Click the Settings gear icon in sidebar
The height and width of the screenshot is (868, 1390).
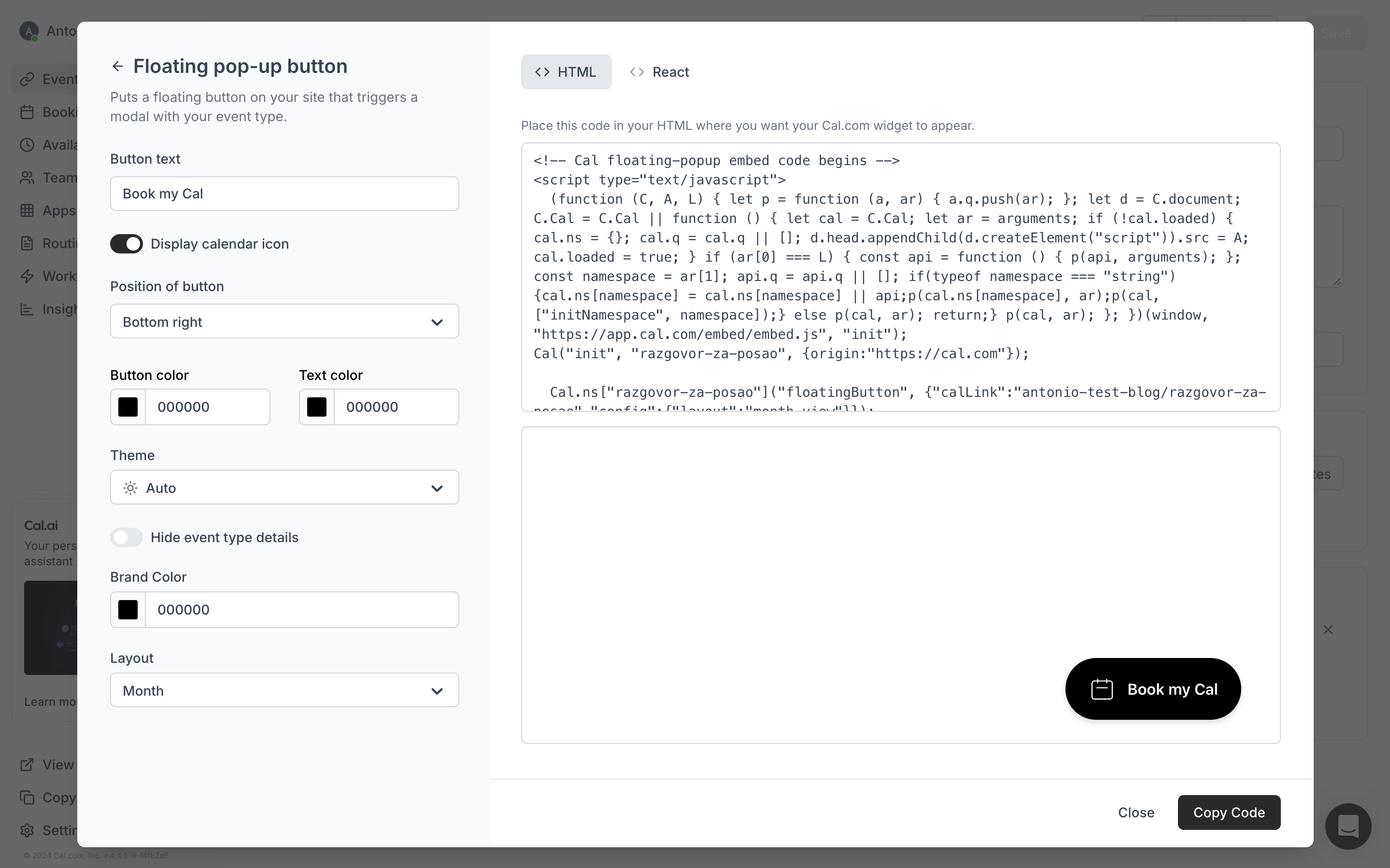point(27,830)
